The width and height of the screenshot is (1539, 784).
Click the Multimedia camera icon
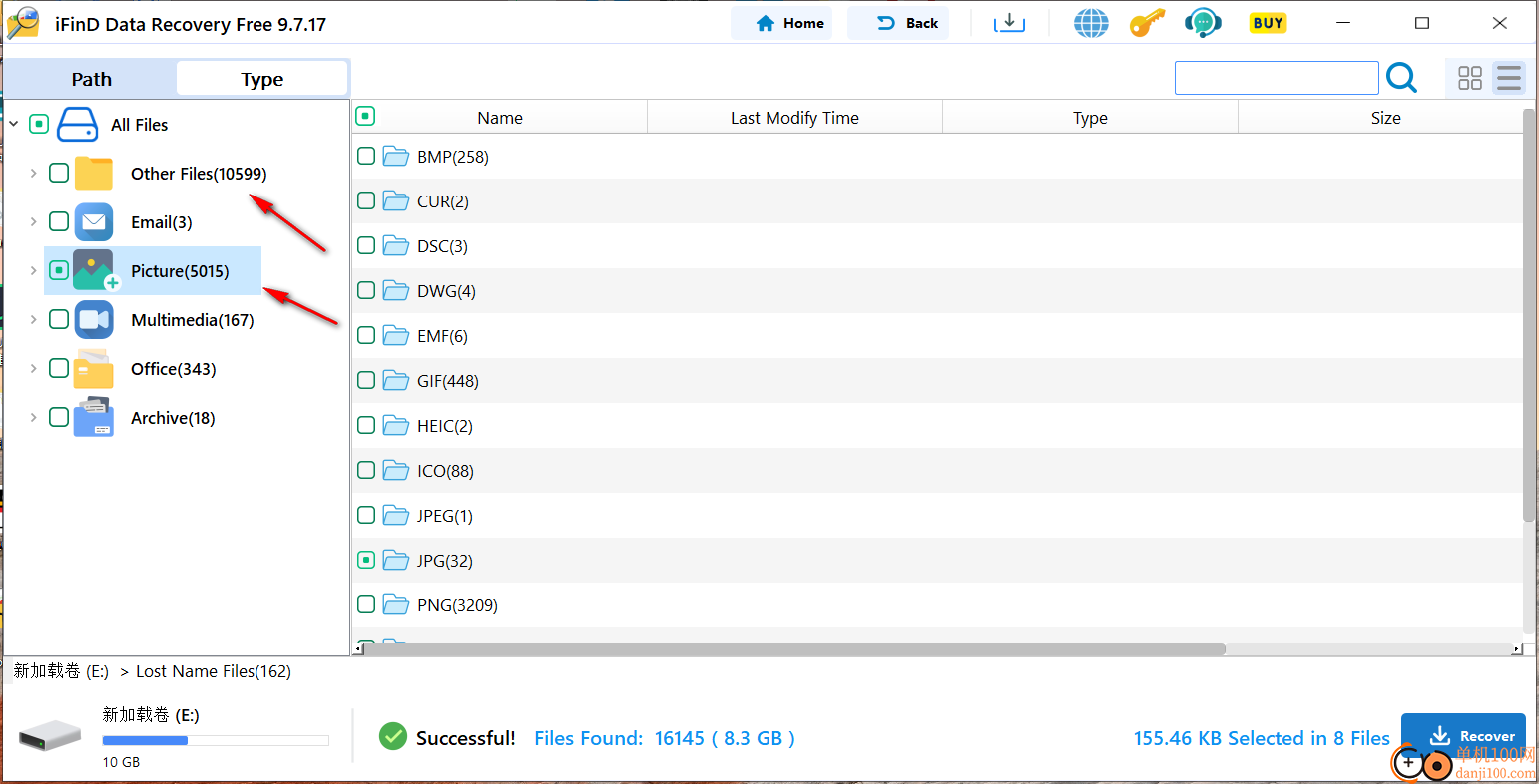pyautogui.click(x=94, y=320)
